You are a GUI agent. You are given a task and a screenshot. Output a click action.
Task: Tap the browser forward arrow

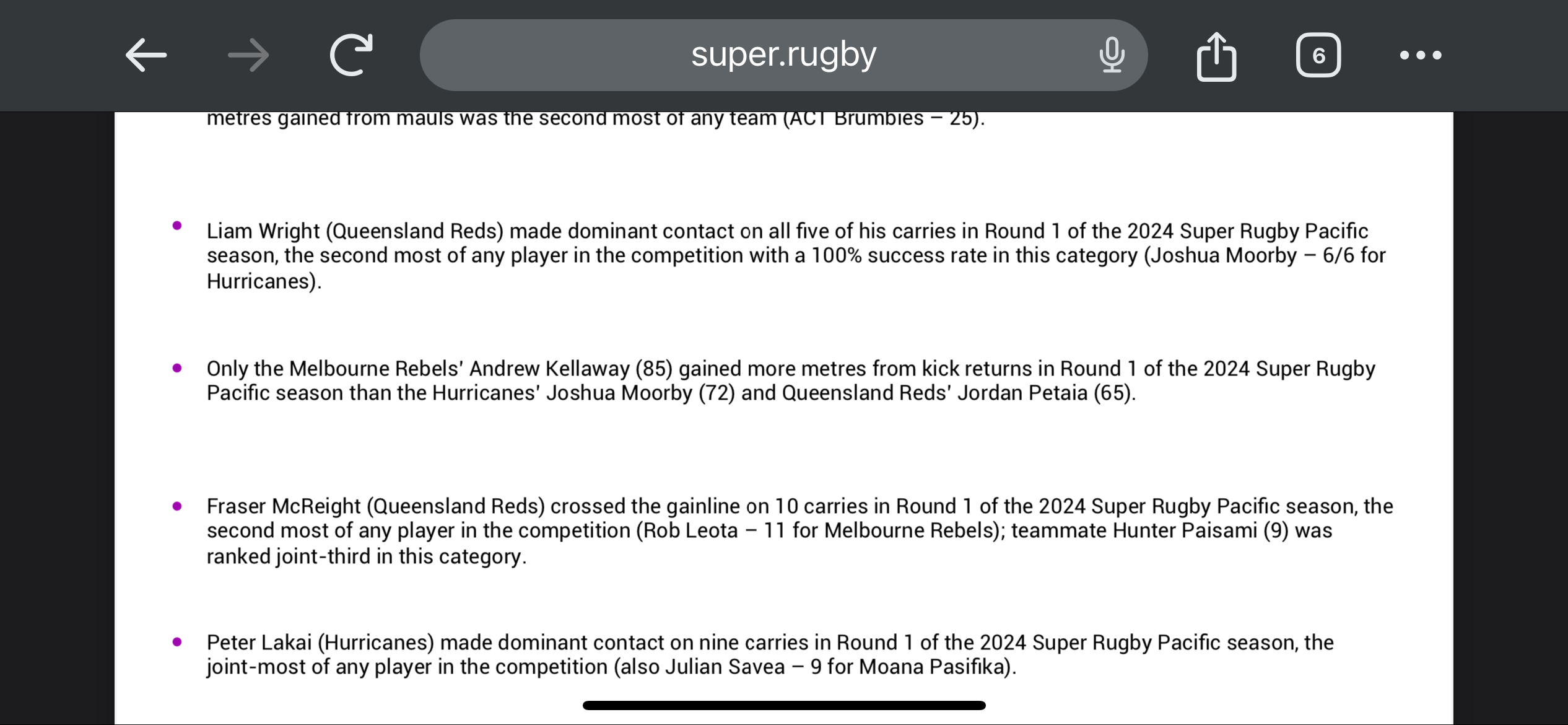point(248,55)
